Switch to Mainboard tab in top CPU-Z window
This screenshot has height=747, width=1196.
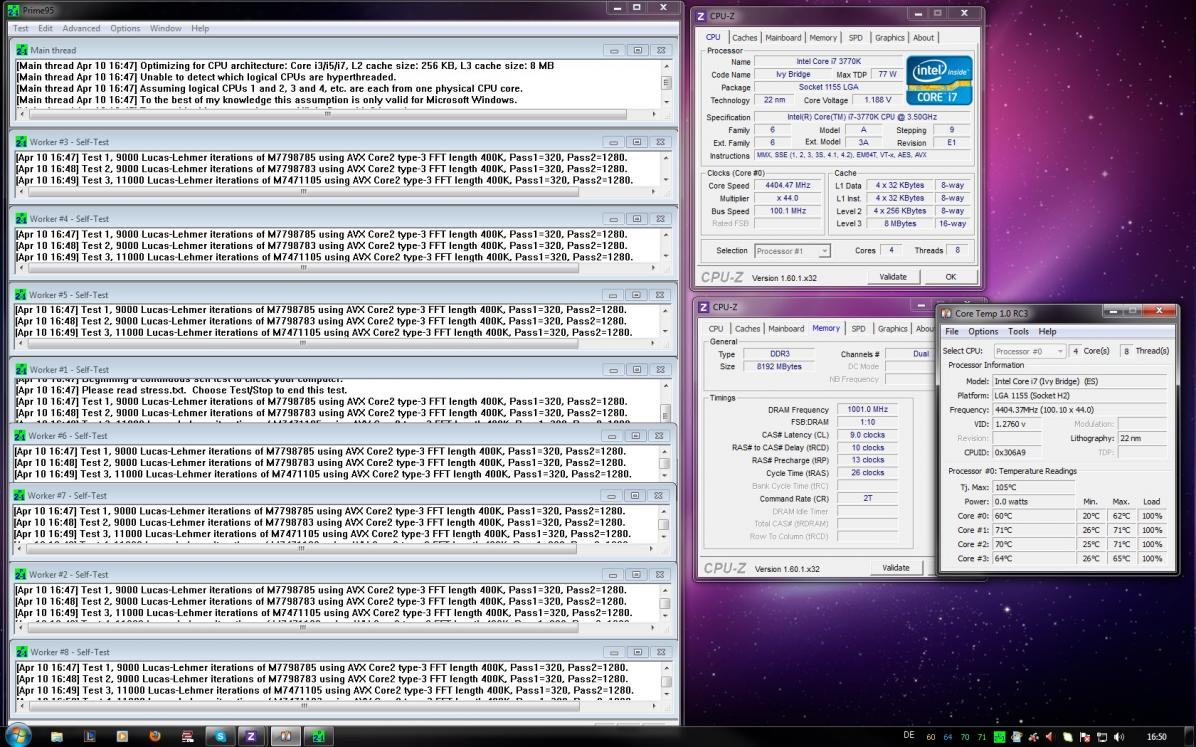pos(783,37)
